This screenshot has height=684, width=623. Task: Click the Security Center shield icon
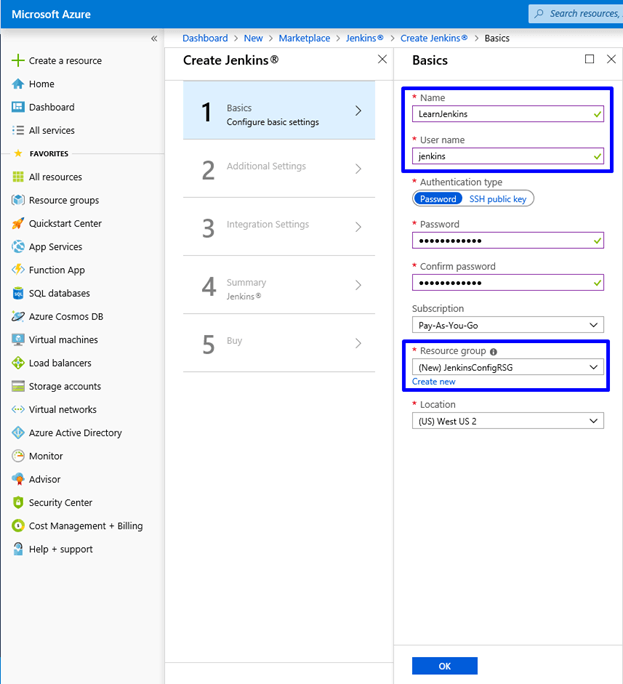pyautogui.click(x=18, y=502)
